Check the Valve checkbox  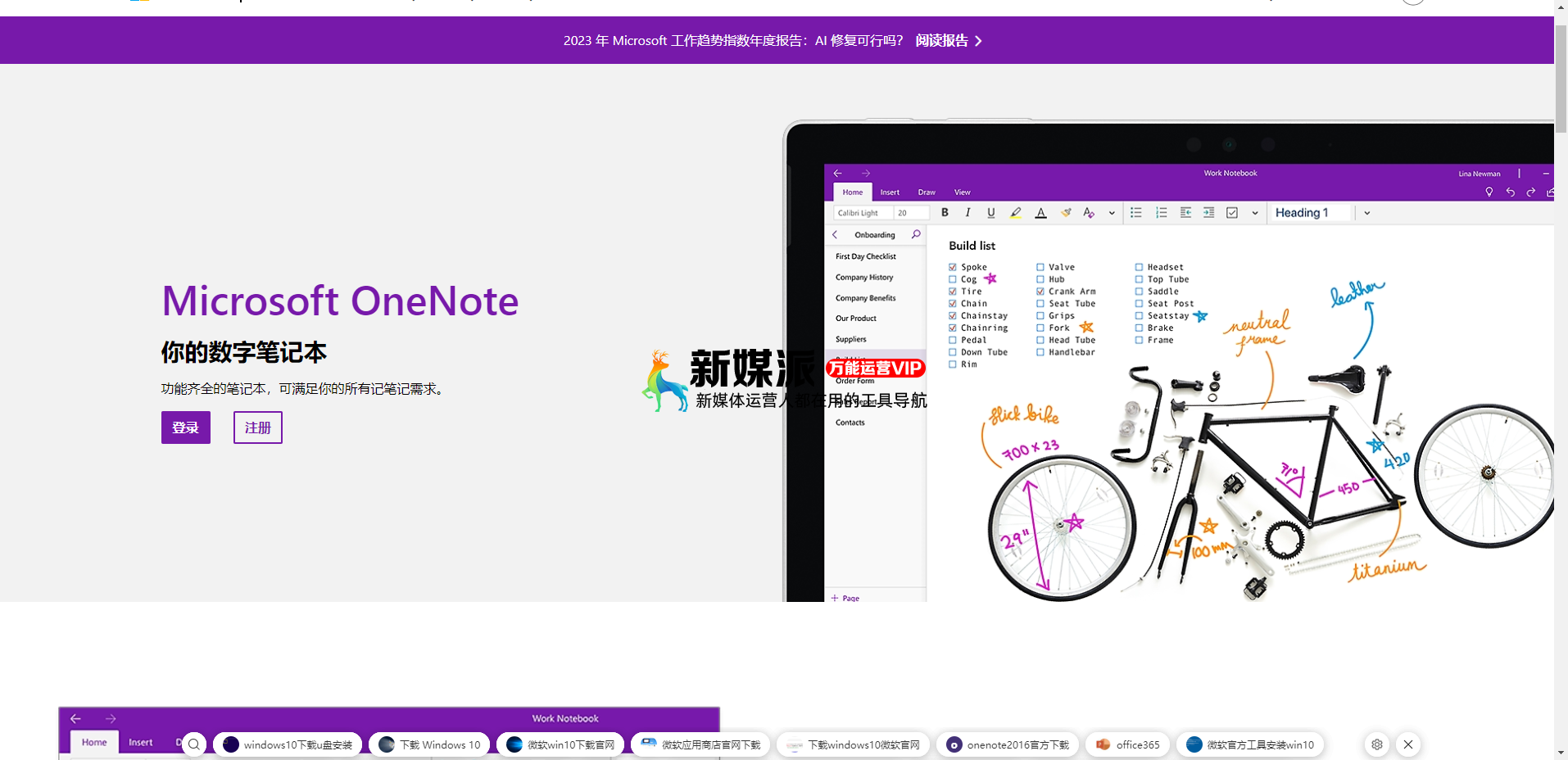(x=1040, y=267)
